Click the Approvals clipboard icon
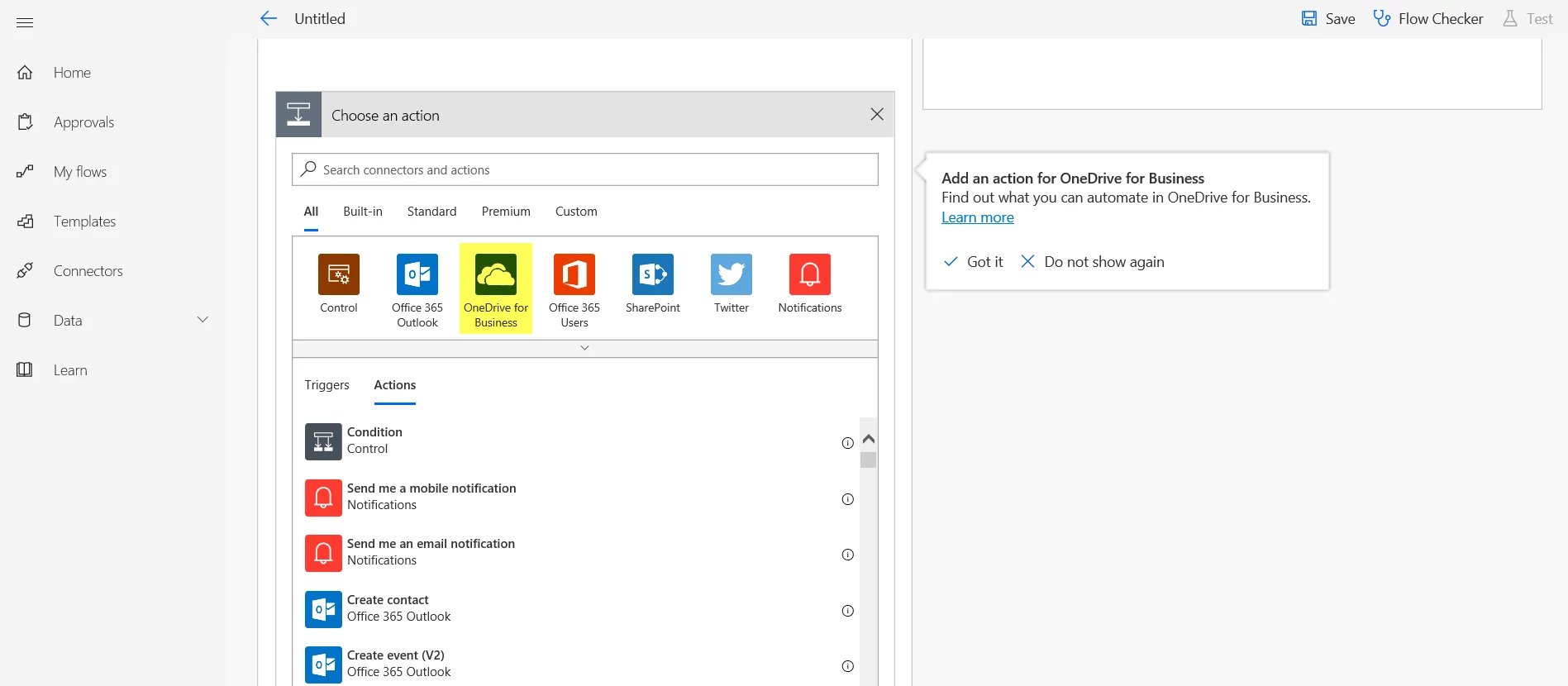The width and height of the screenshot is (1568, 686). click(x=25, y=122)
